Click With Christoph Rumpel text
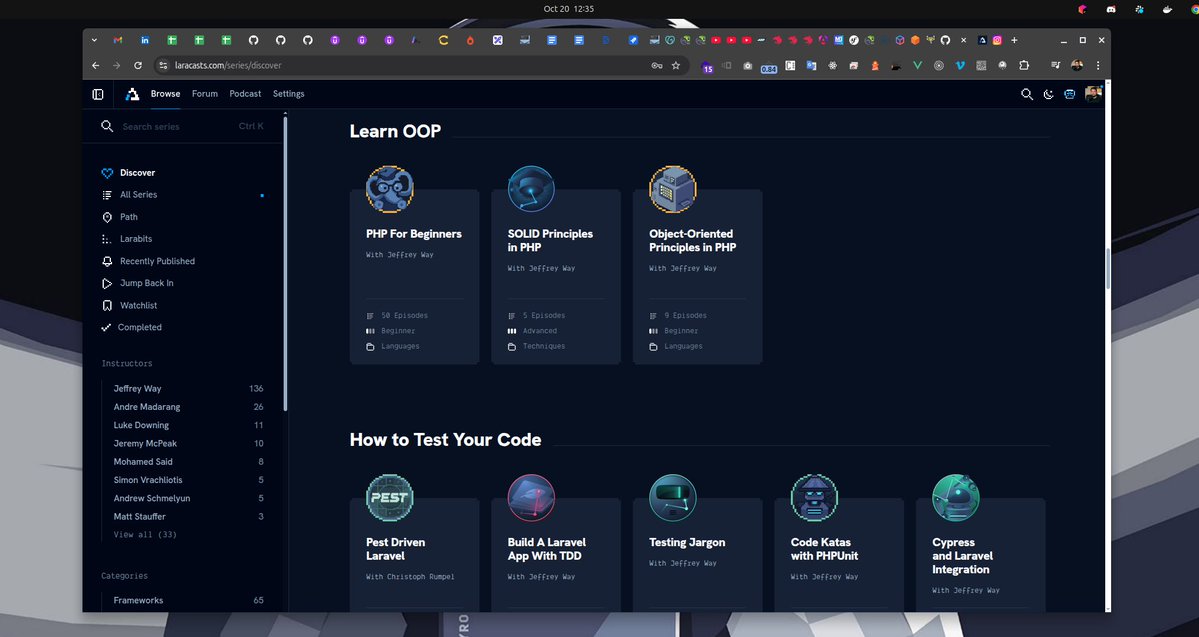Image resolution: width=1199 pixels, height=637 pixels. [410, 577]
